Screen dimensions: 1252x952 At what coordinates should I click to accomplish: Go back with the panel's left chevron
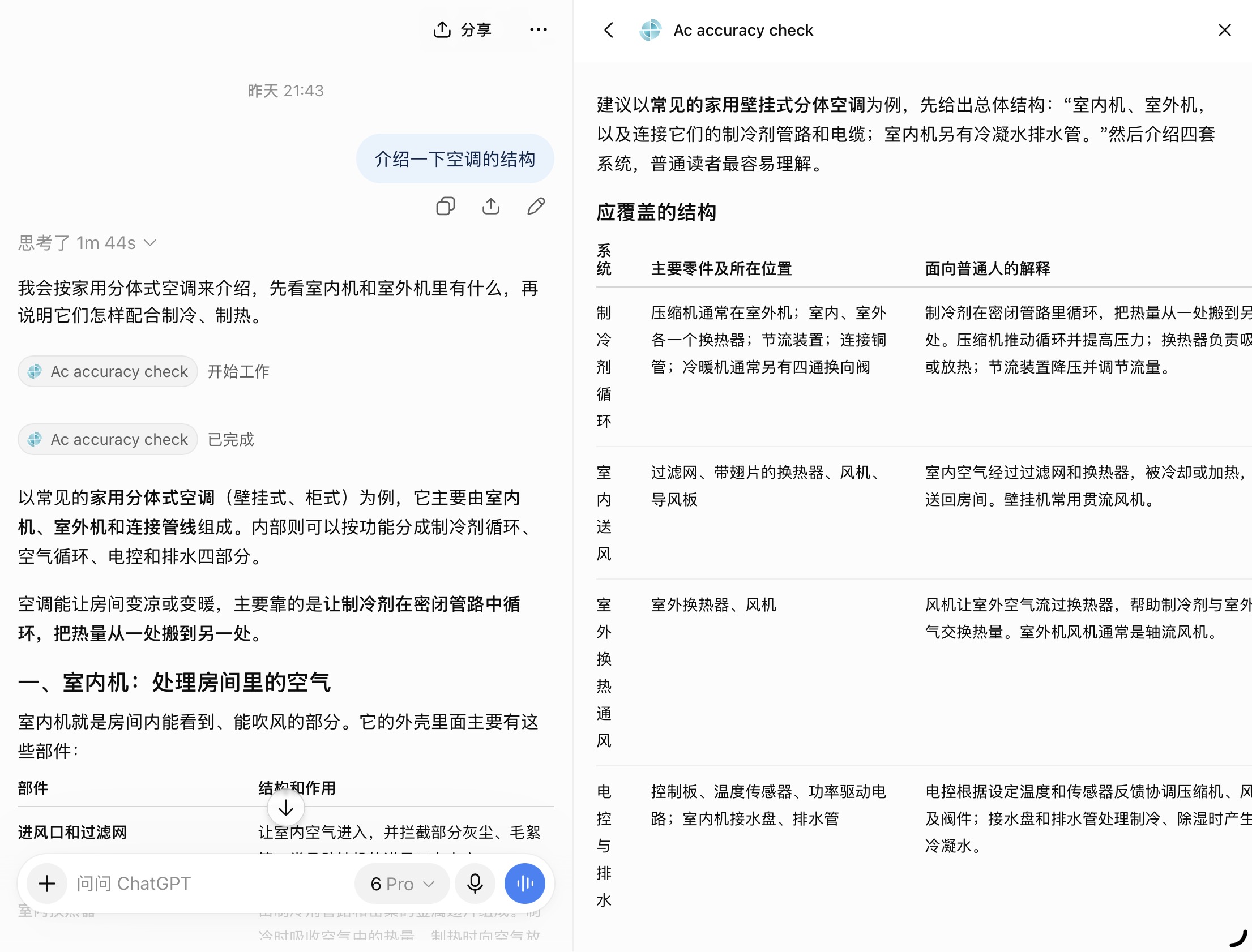click(609, 30)
